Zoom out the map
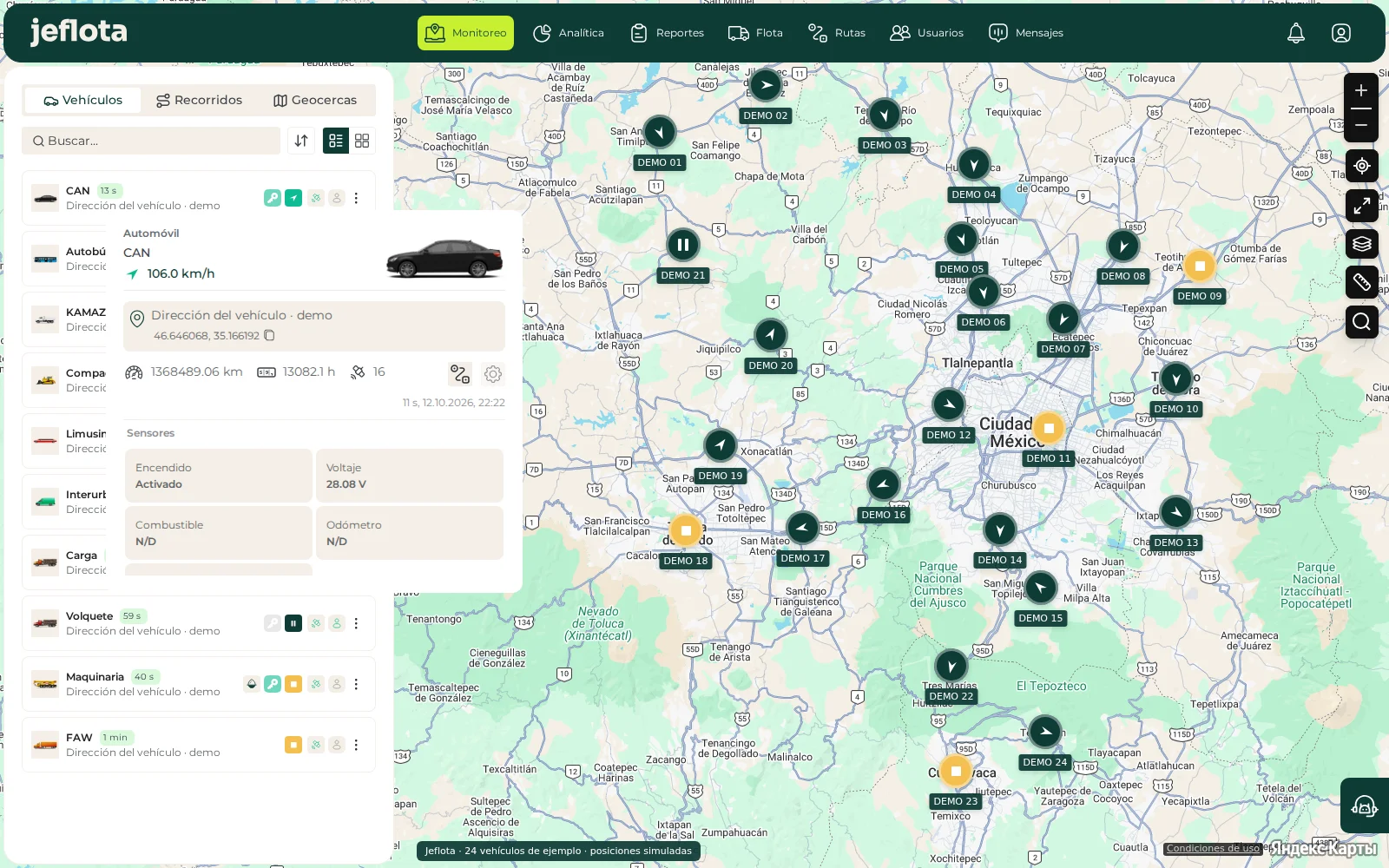 pos(1361,125)
